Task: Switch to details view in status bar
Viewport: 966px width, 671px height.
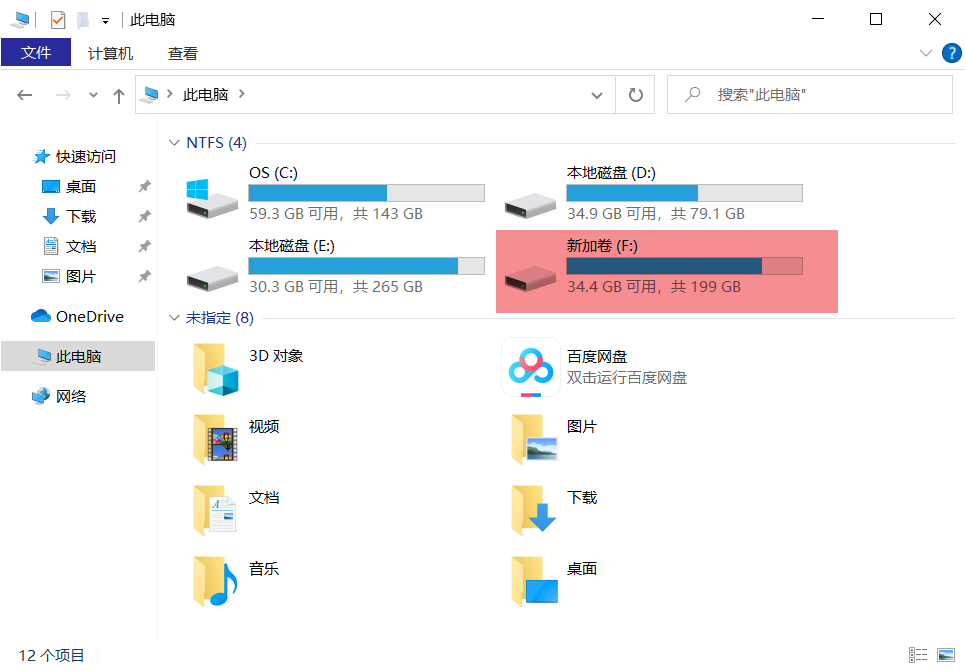Action: tap(918, 655)
